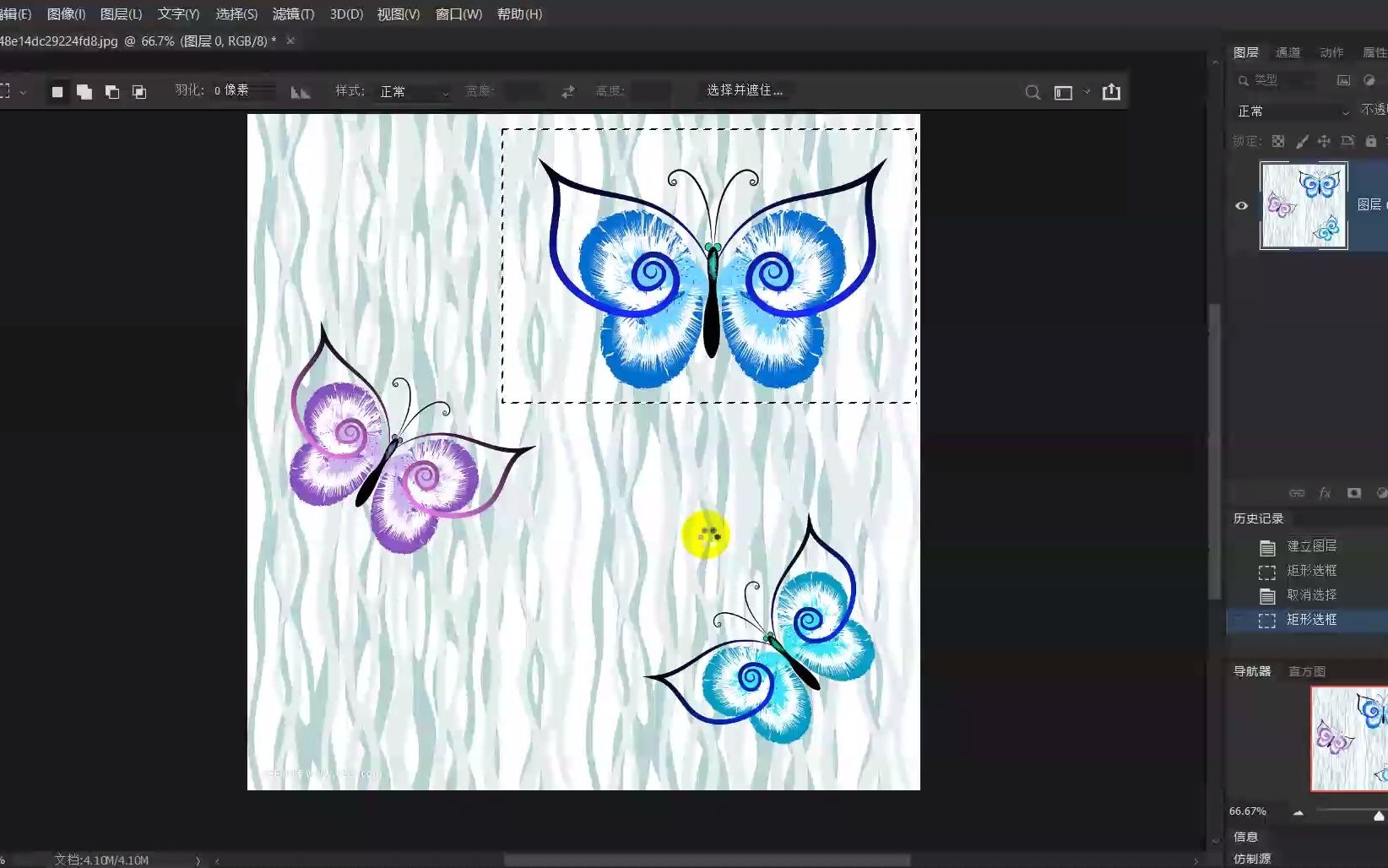Switch to the 通道 channels tab
Viewport: 1388px width, 868px height.
click(1288, 52)
